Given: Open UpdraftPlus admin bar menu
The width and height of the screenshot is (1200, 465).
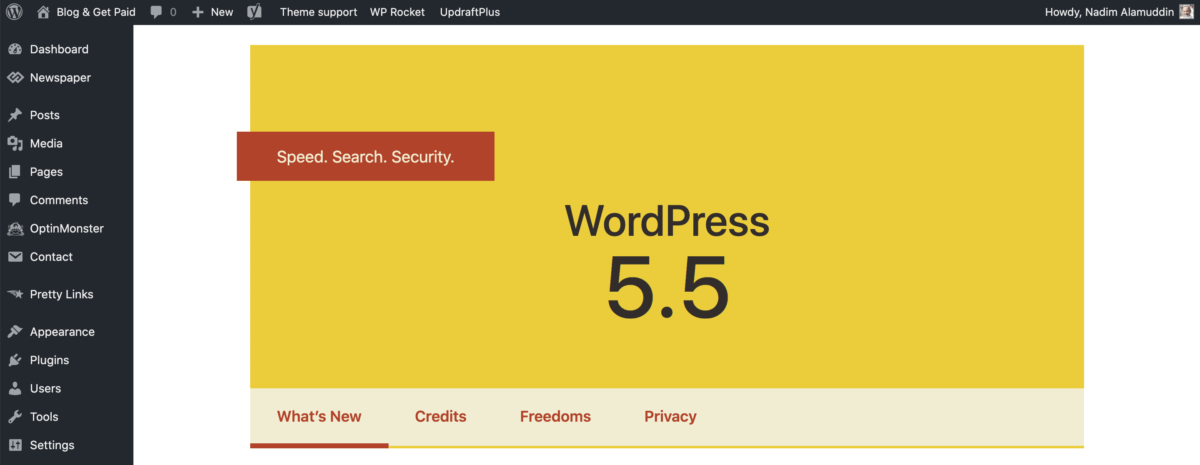Looking at the screenshot, I should 470,12.
